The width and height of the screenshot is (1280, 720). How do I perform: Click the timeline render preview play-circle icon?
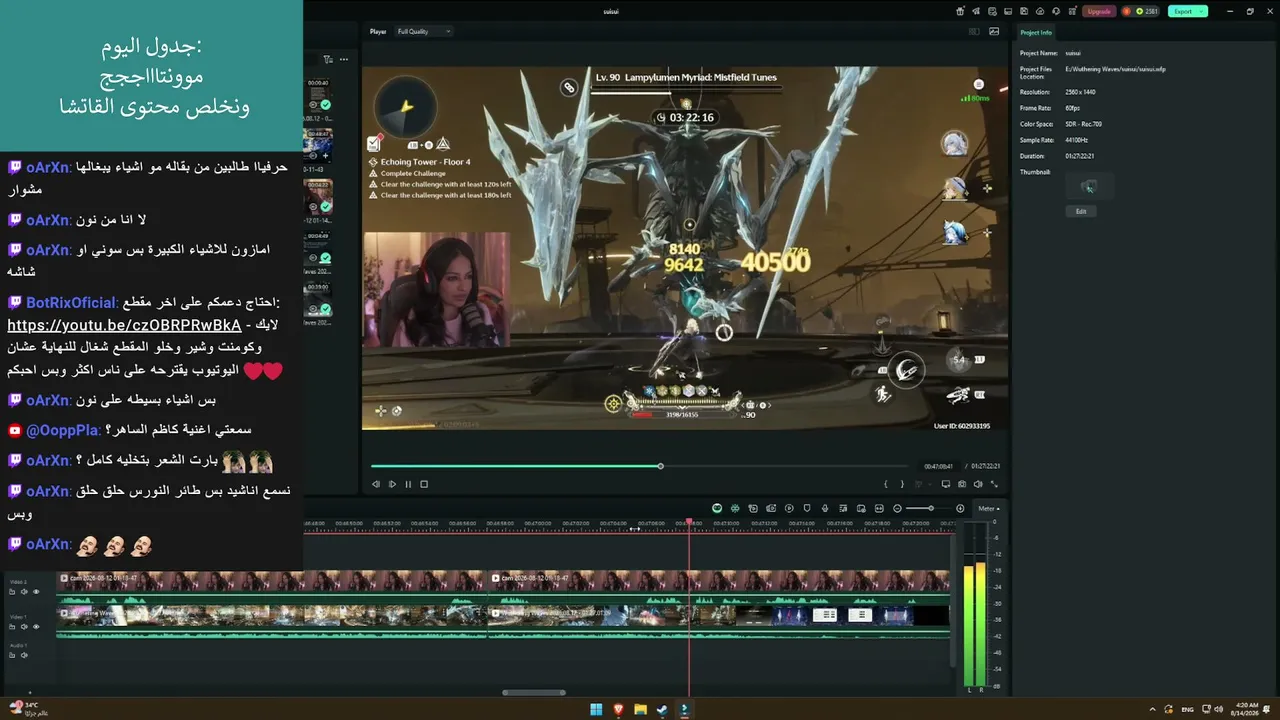click(x=789, y=508)
